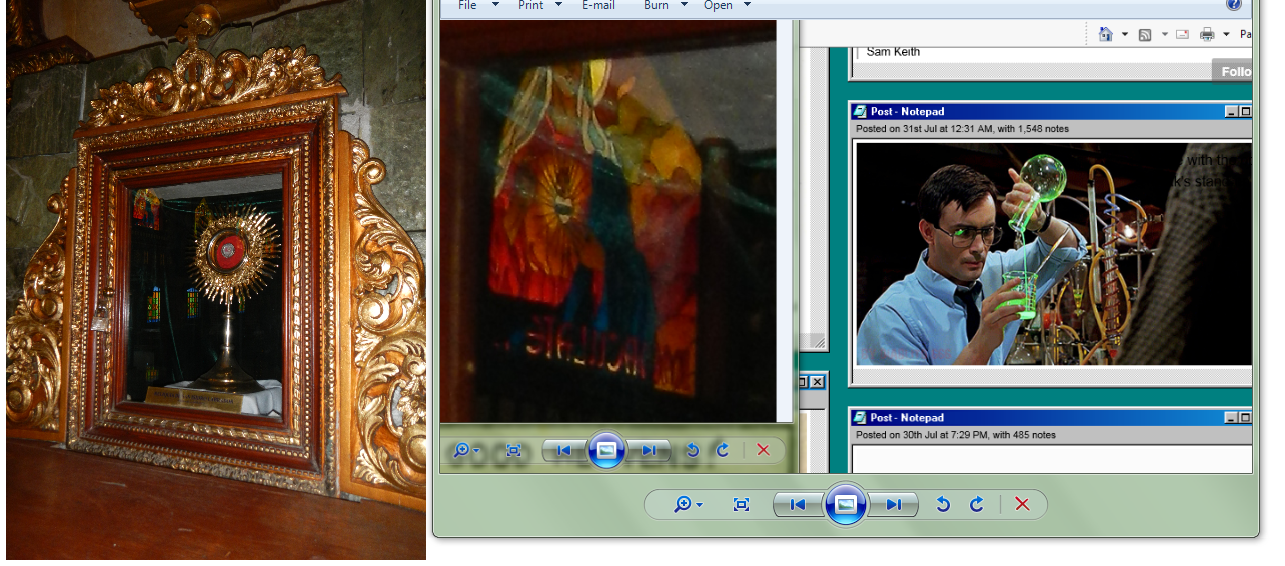Click in the 30th Jul post's white text area
Viewport: 1285px width, 566px height.
pyautogui.click(x=1052, y=460)
